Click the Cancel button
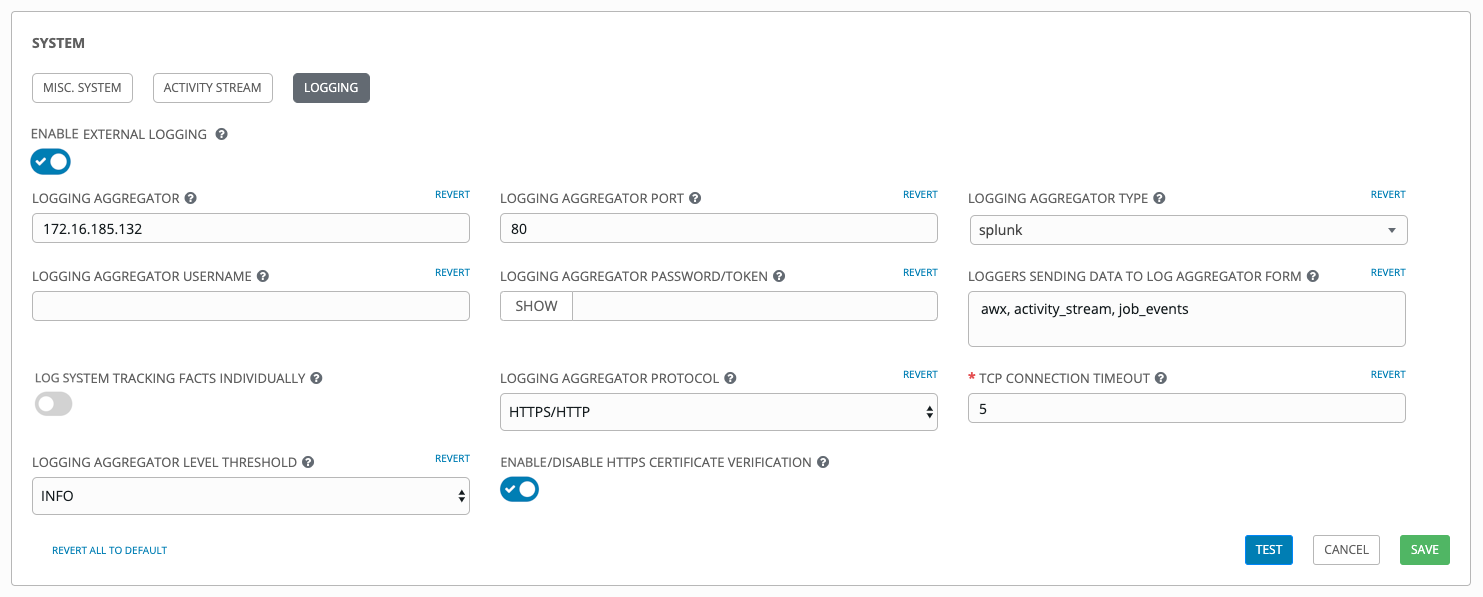The image size is (1483, 597). point(1346,550)
